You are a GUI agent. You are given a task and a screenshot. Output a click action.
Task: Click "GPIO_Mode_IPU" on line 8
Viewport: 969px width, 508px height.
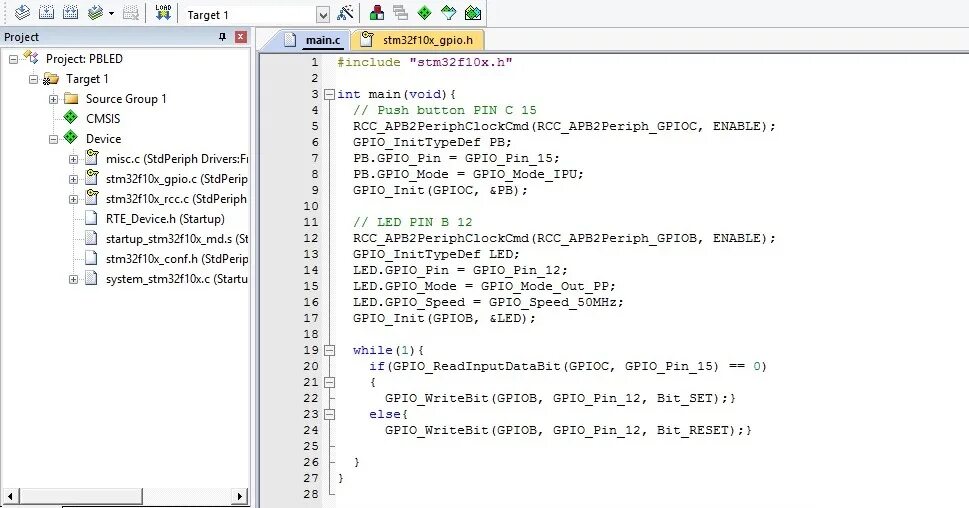[525, 174]
